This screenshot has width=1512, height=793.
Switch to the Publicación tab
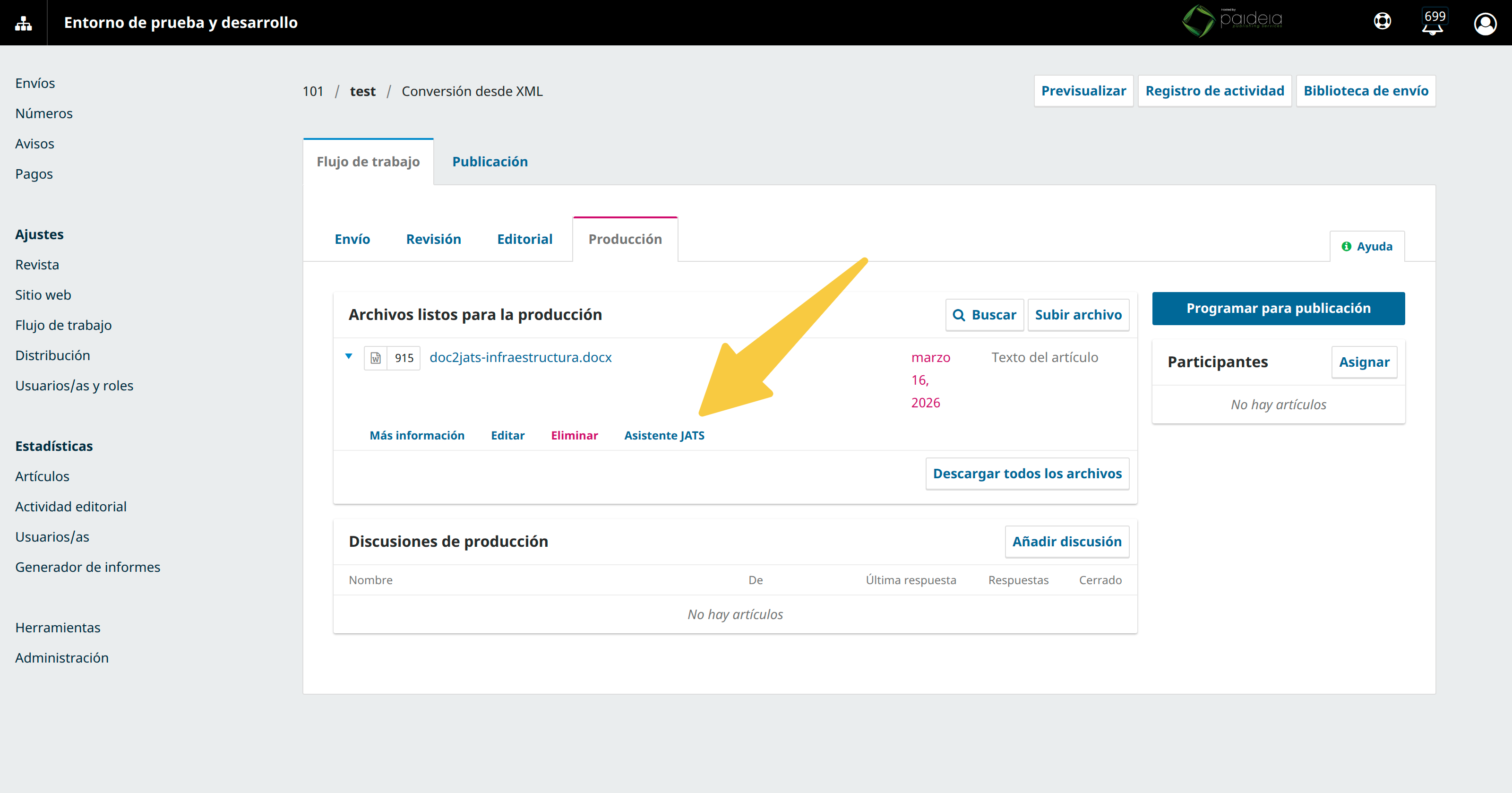tap(490, 162)
